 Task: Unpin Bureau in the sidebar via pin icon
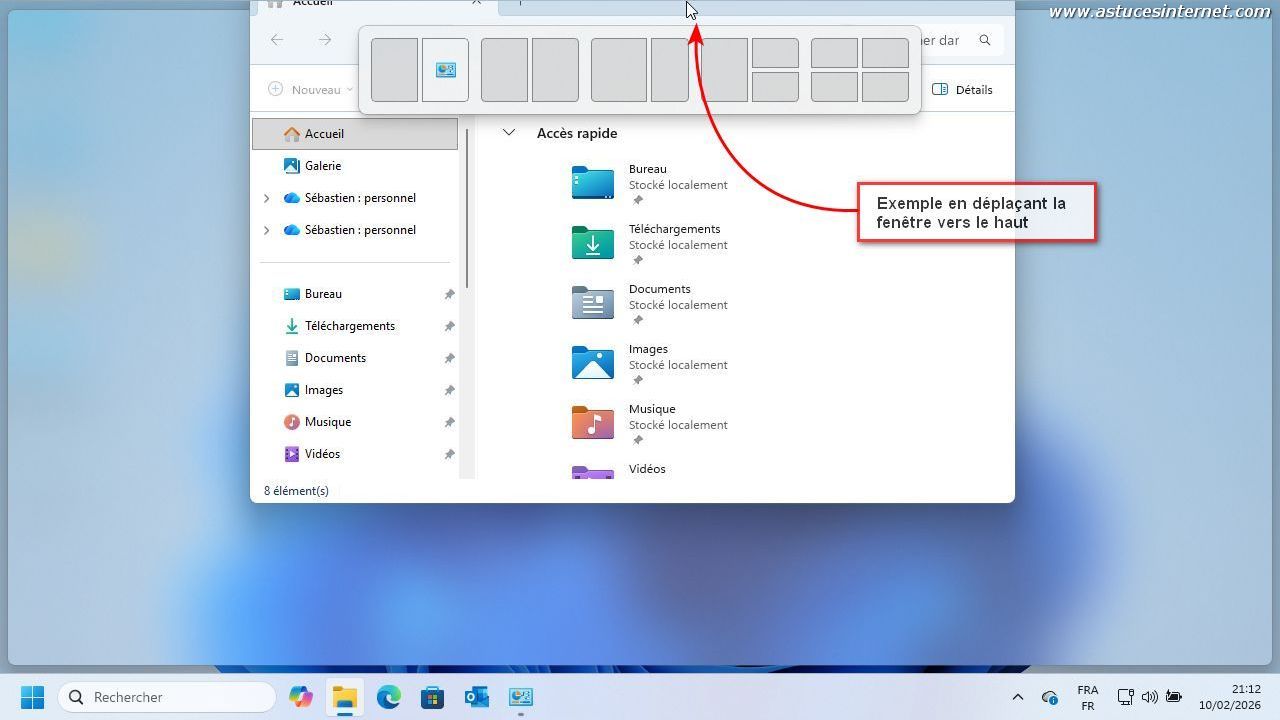pyautogui.click(x=449, y=294)
